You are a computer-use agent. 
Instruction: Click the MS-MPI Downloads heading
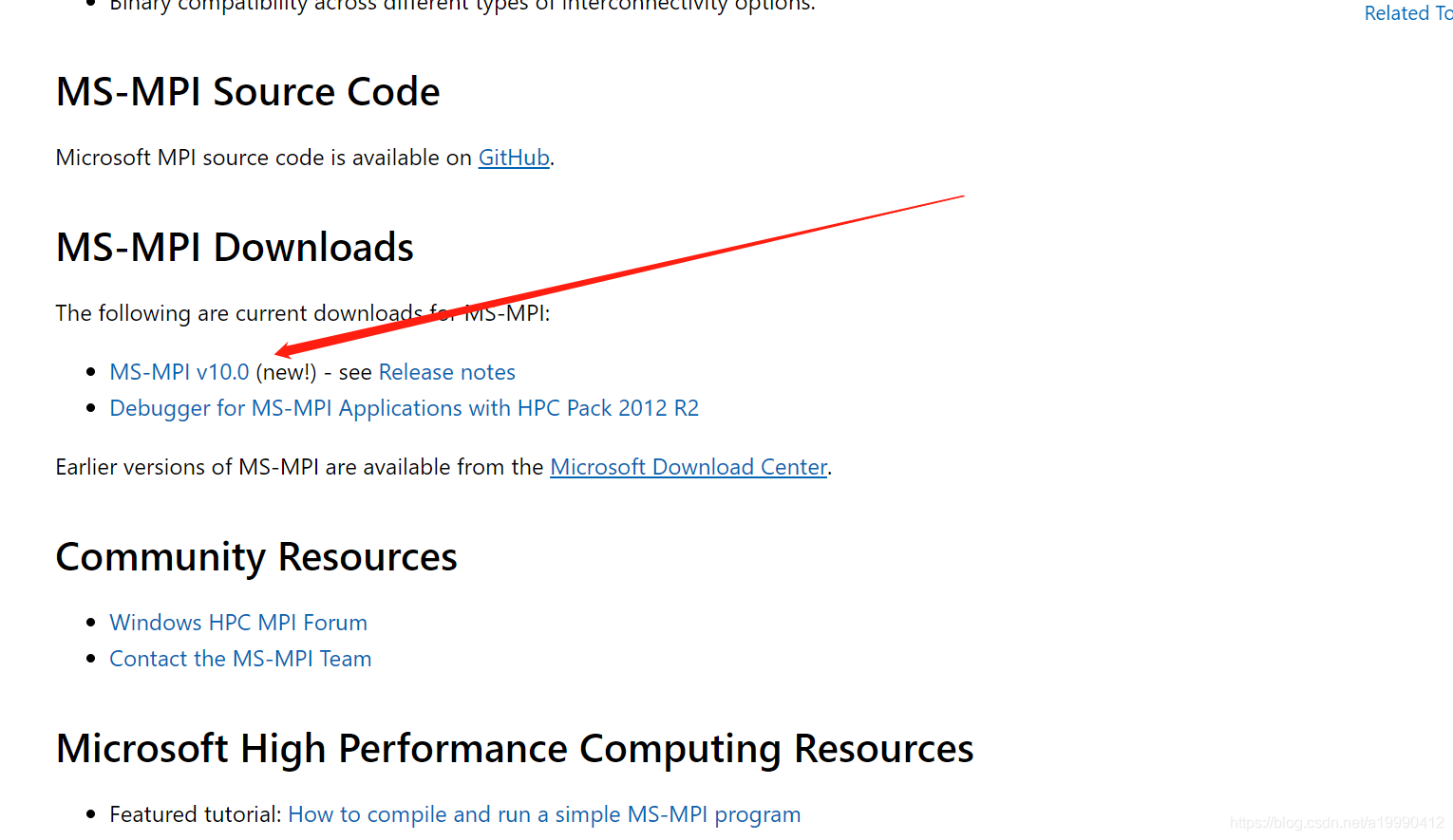click(235, 248)
